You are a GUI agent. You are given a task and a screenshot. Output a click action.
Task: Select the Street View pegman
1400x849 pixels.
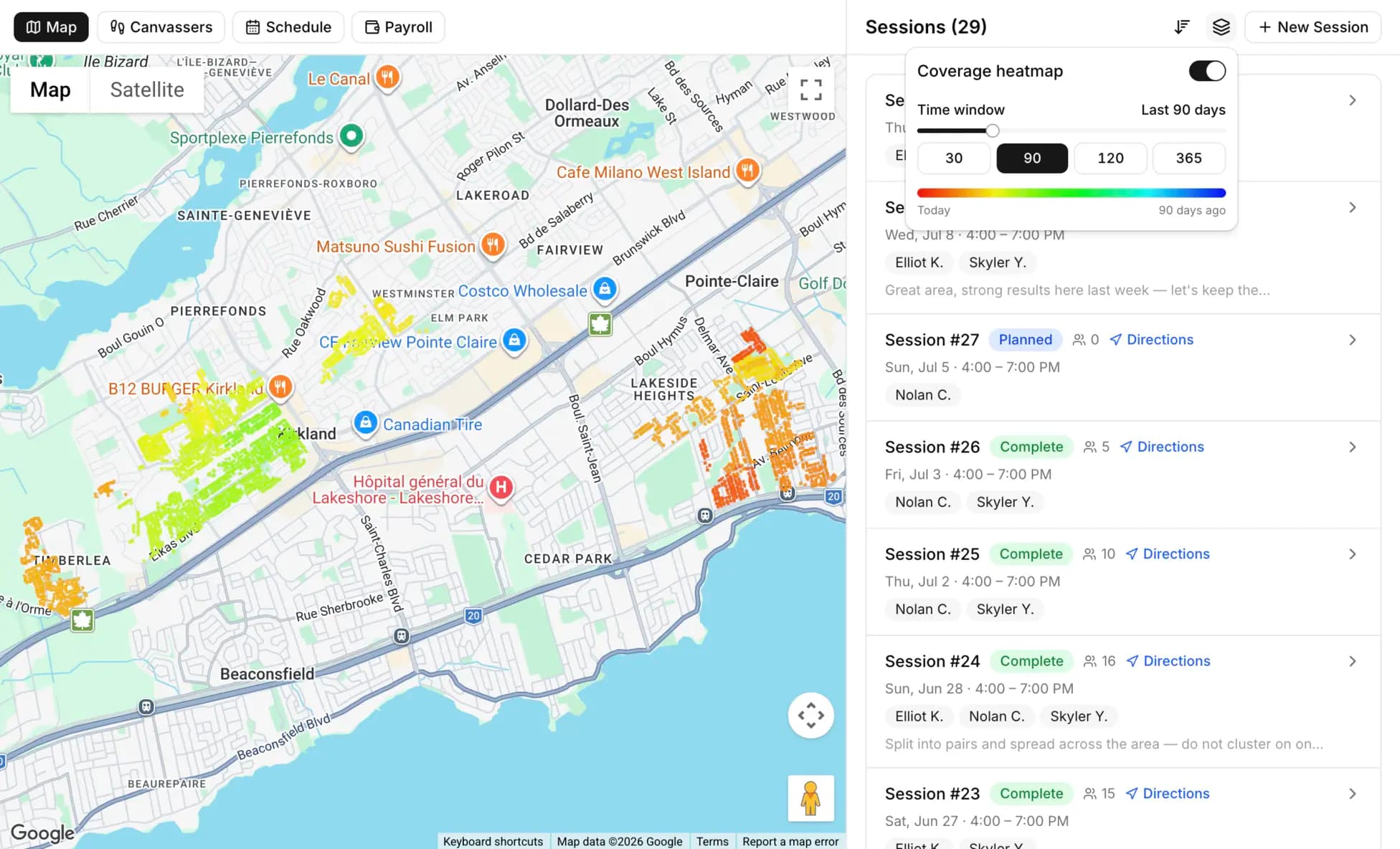[x=810, y=798]
